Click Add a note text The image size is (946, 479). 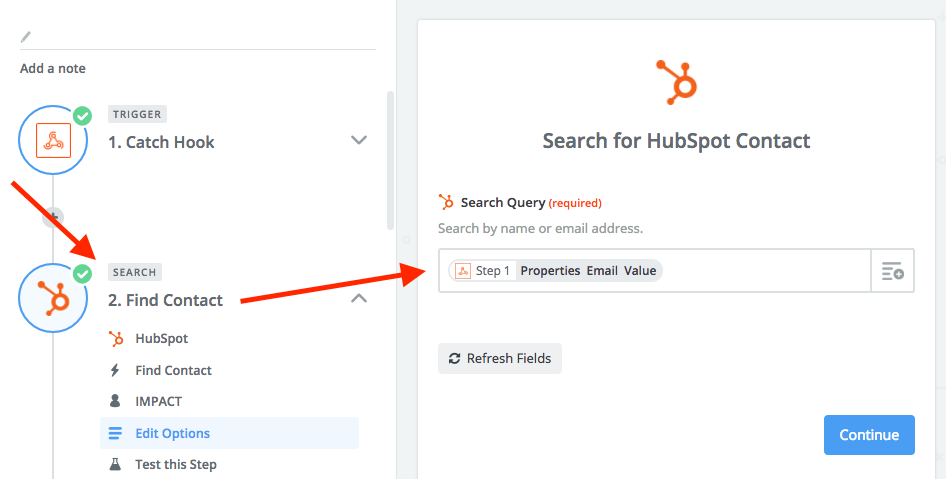click(52, 69)
